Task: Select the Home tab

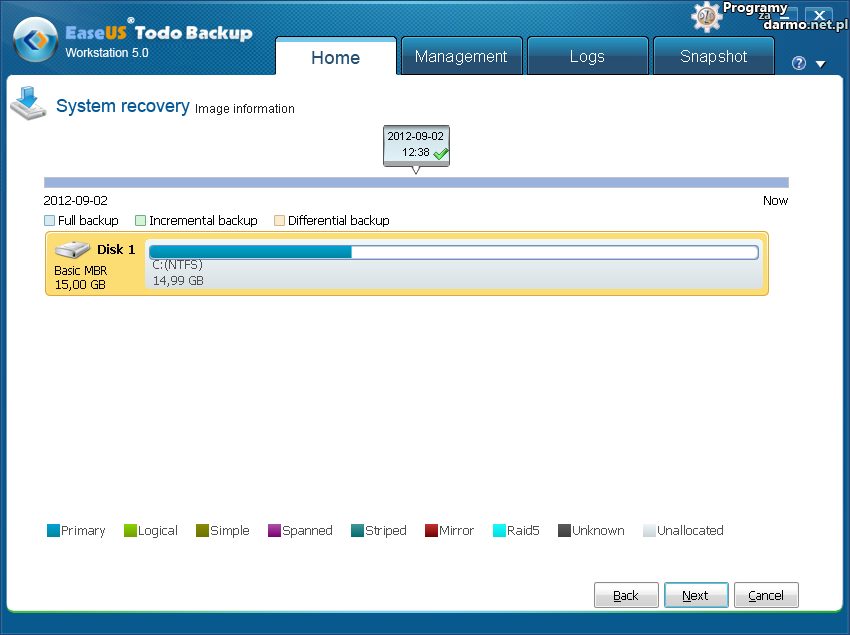Action: [335, 57]
